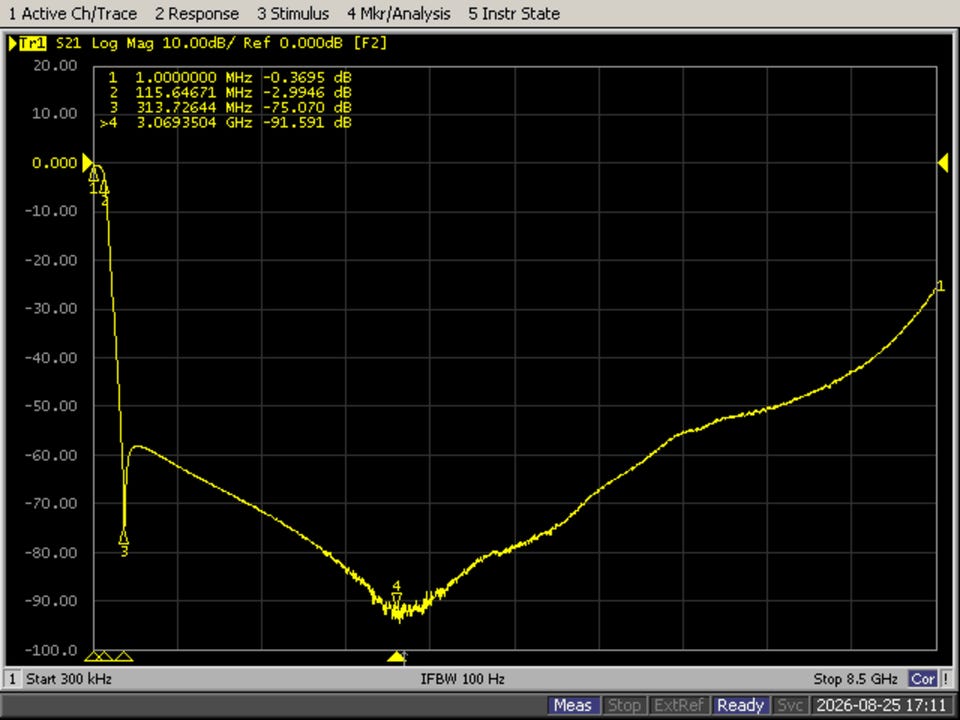
Task: Click the date and time 2026-08-25 17:11
Action: point(881,705)
